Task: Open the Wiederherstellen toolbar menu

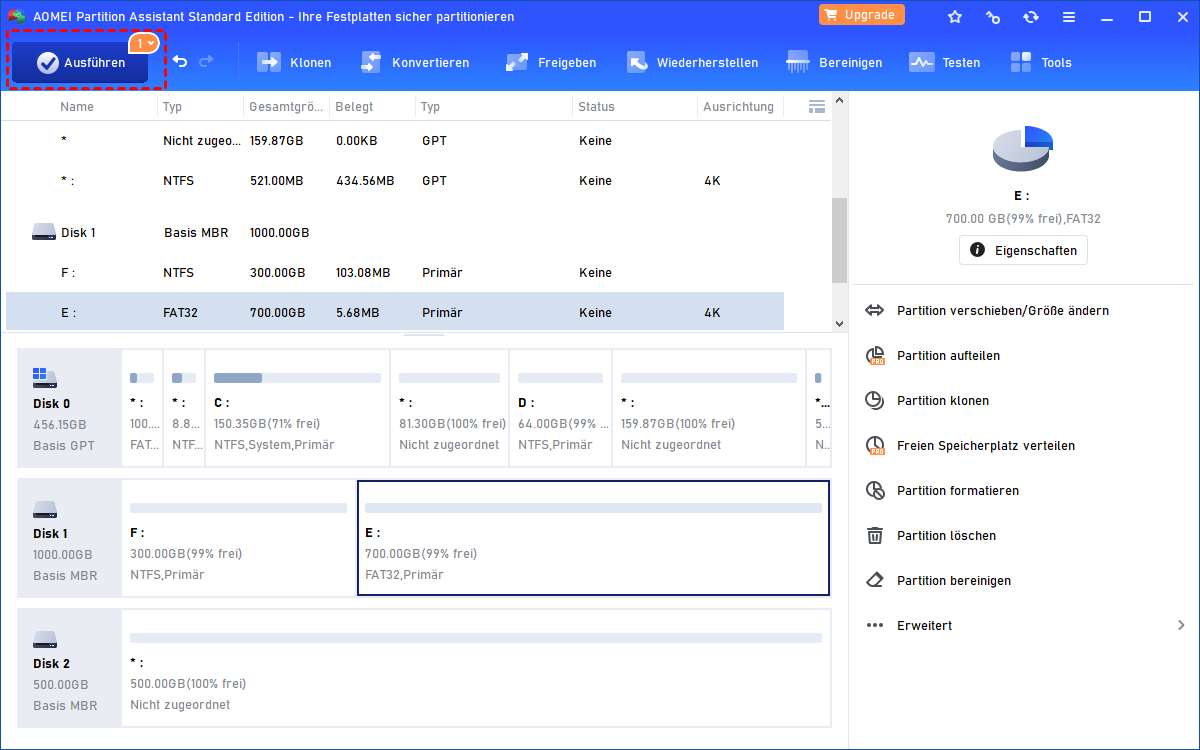Action: [x=692, y=62]
